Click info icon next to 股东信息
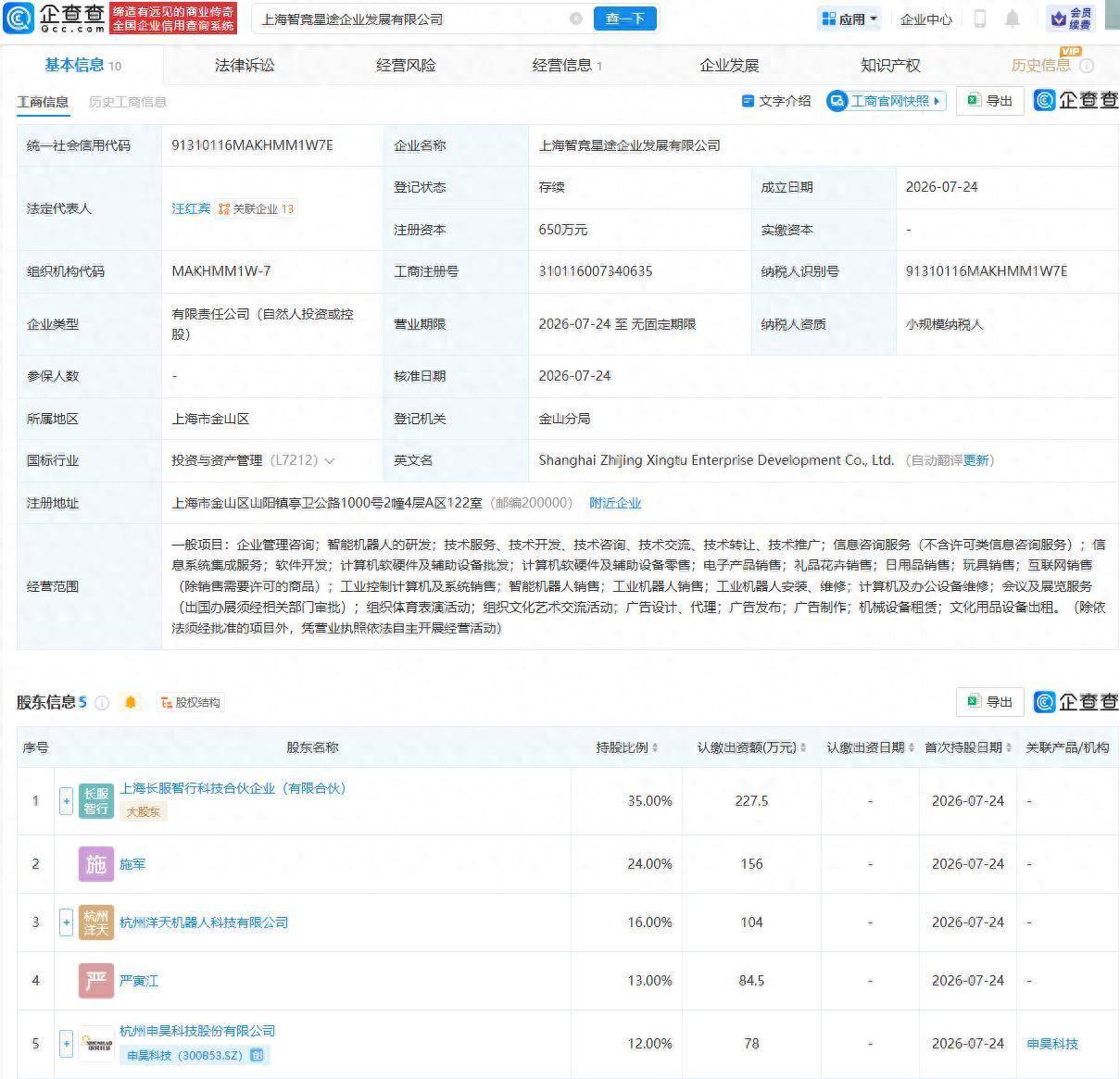The width and height of the screenshot is (1120, 1079). (102, 703)
